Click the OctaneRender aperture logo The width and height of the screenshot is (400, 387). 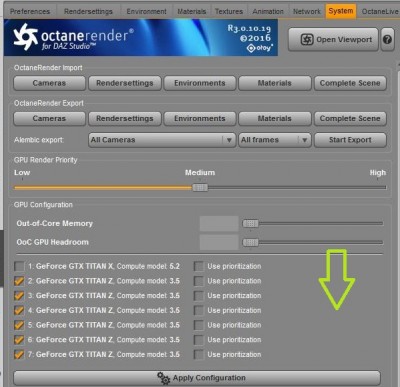coord(25,37)
